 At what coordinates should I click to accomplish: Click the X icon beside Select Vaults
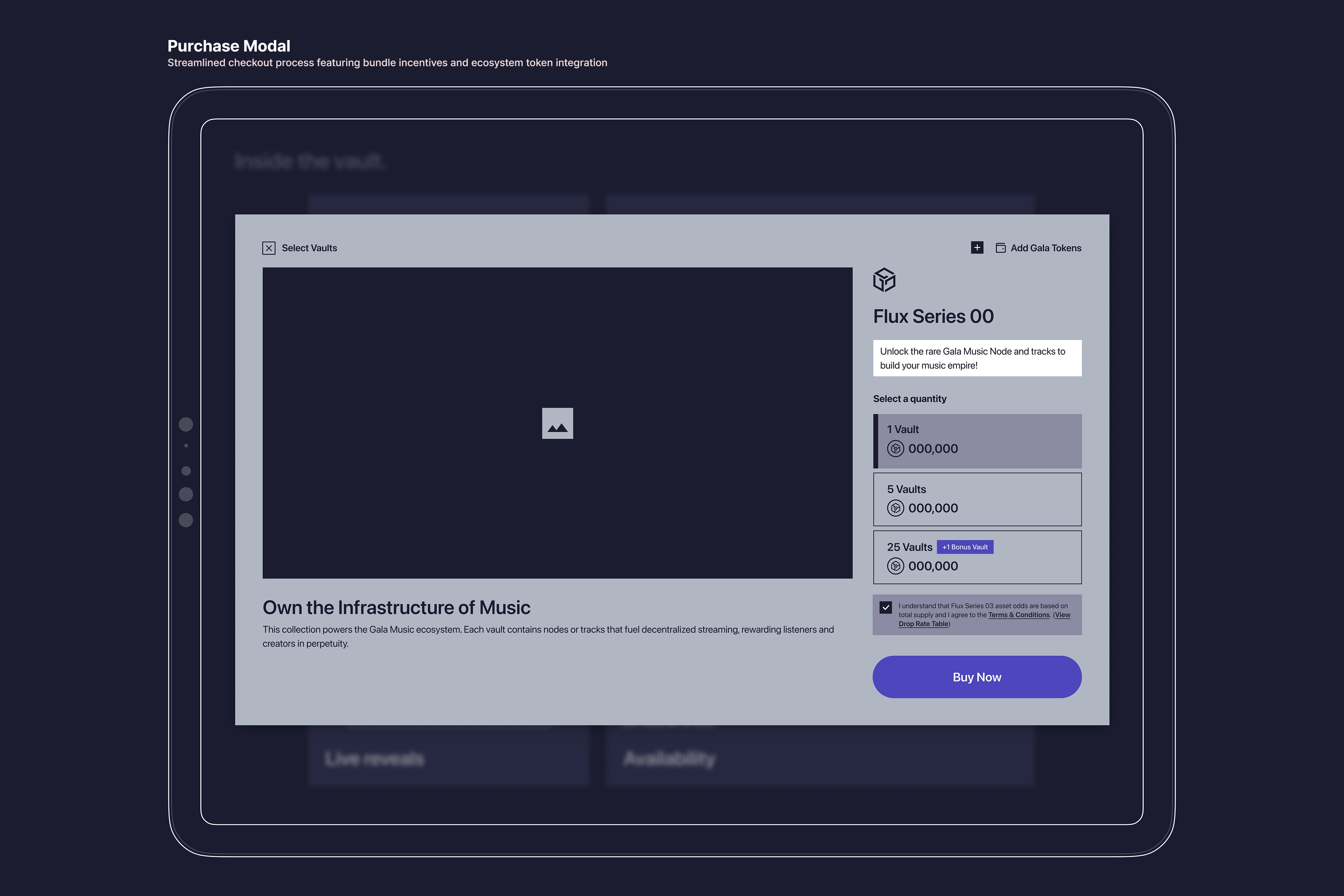(269, 248)
